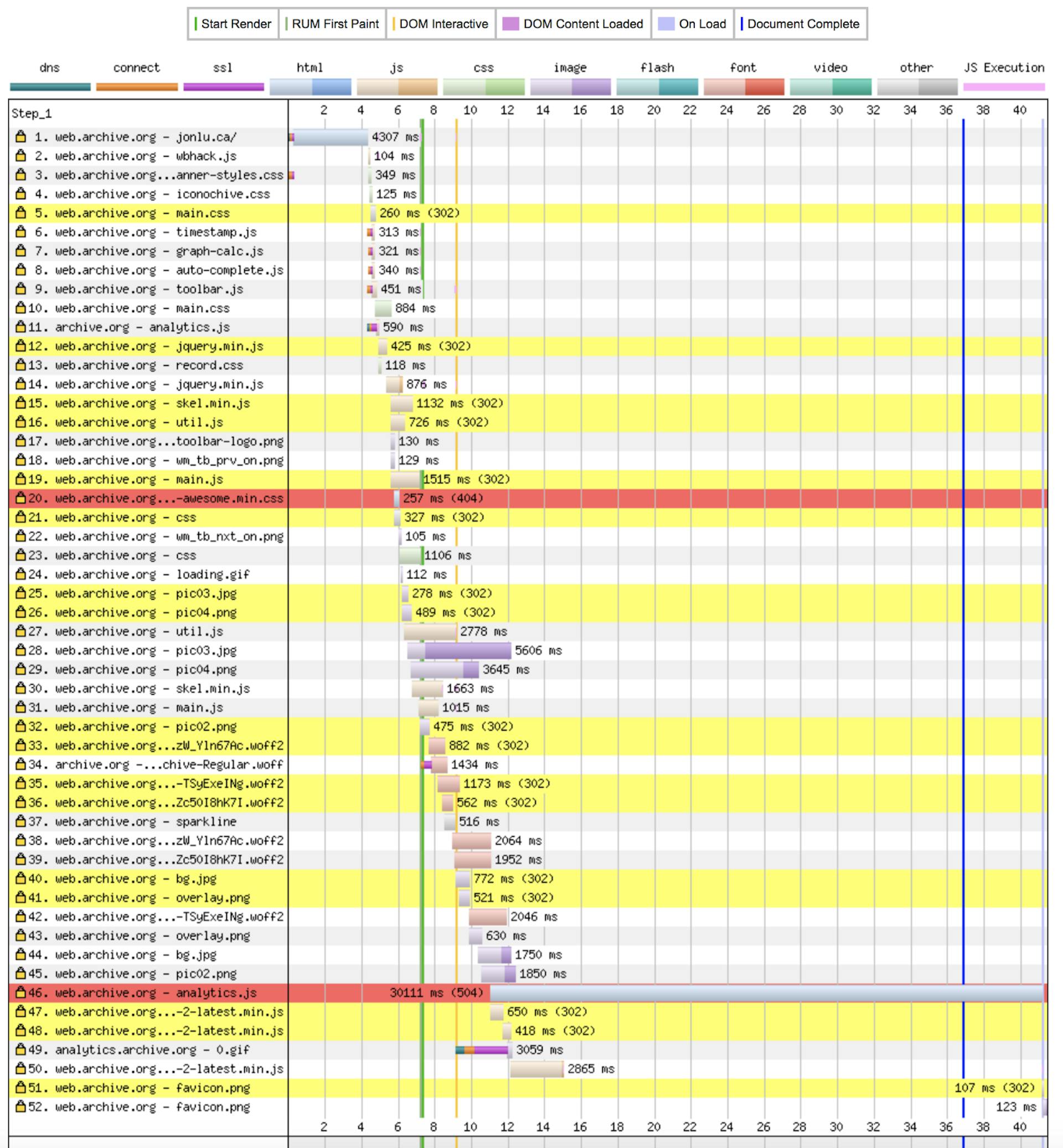Image resolution: width=1063 pixels, height=1148 pixels.
Task: Click the padlock on the skel.min.js row 15
Action: click(x=20, y=403)
